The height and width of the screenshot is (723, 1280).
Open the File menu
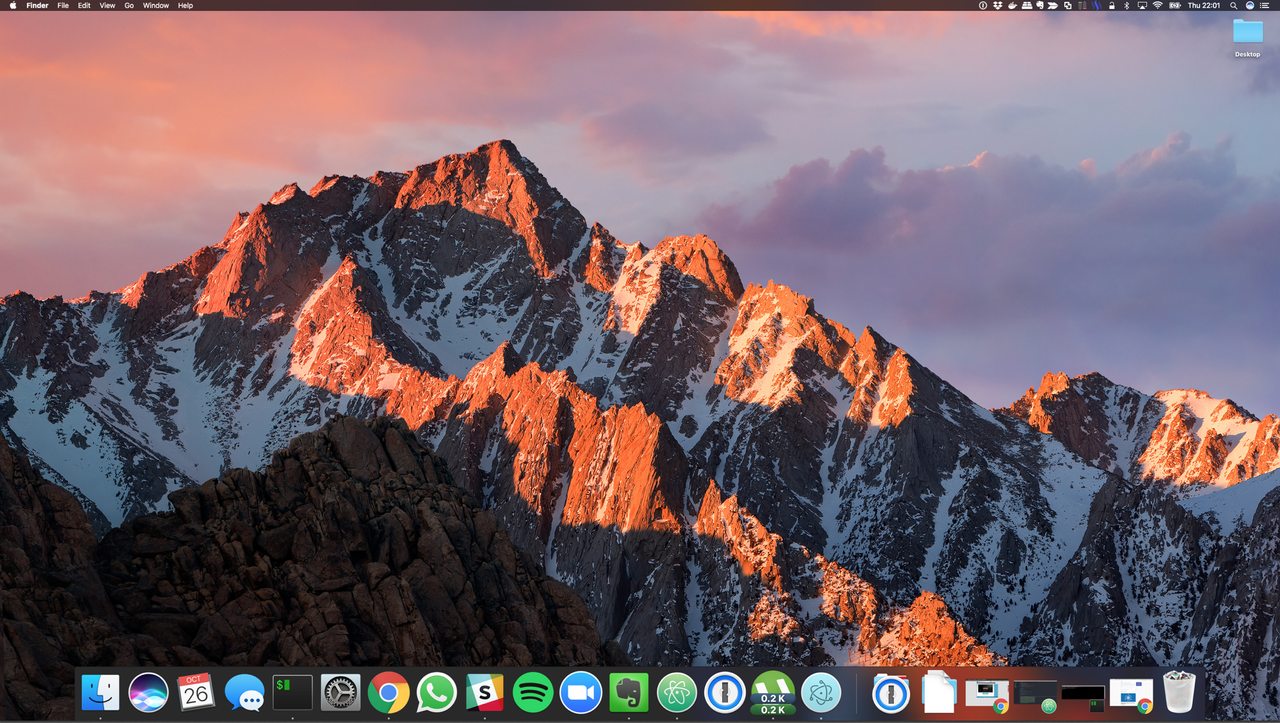[x=63, y=5]
